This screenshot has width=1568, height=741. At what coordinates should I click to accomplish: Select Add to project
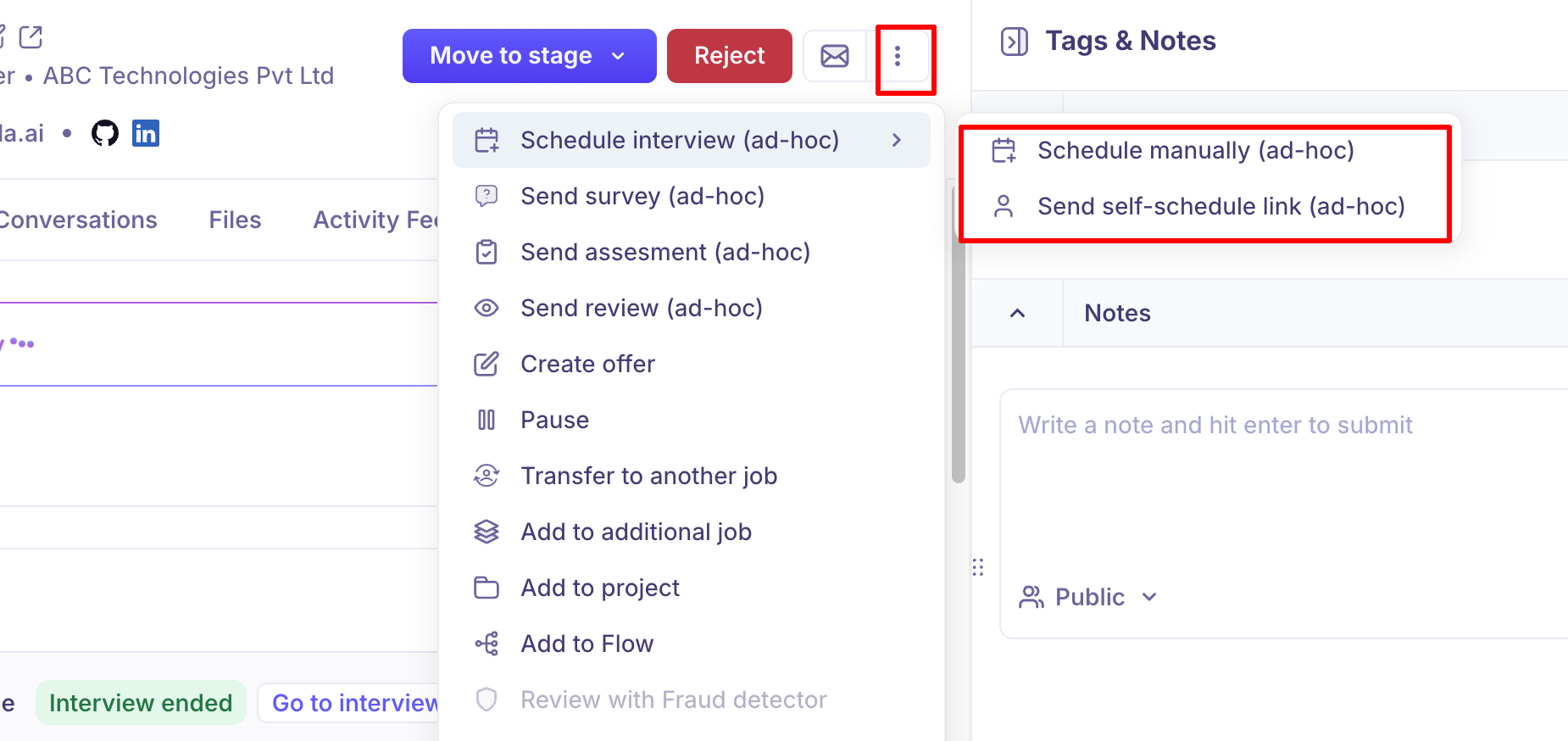[x=692, y=588]
